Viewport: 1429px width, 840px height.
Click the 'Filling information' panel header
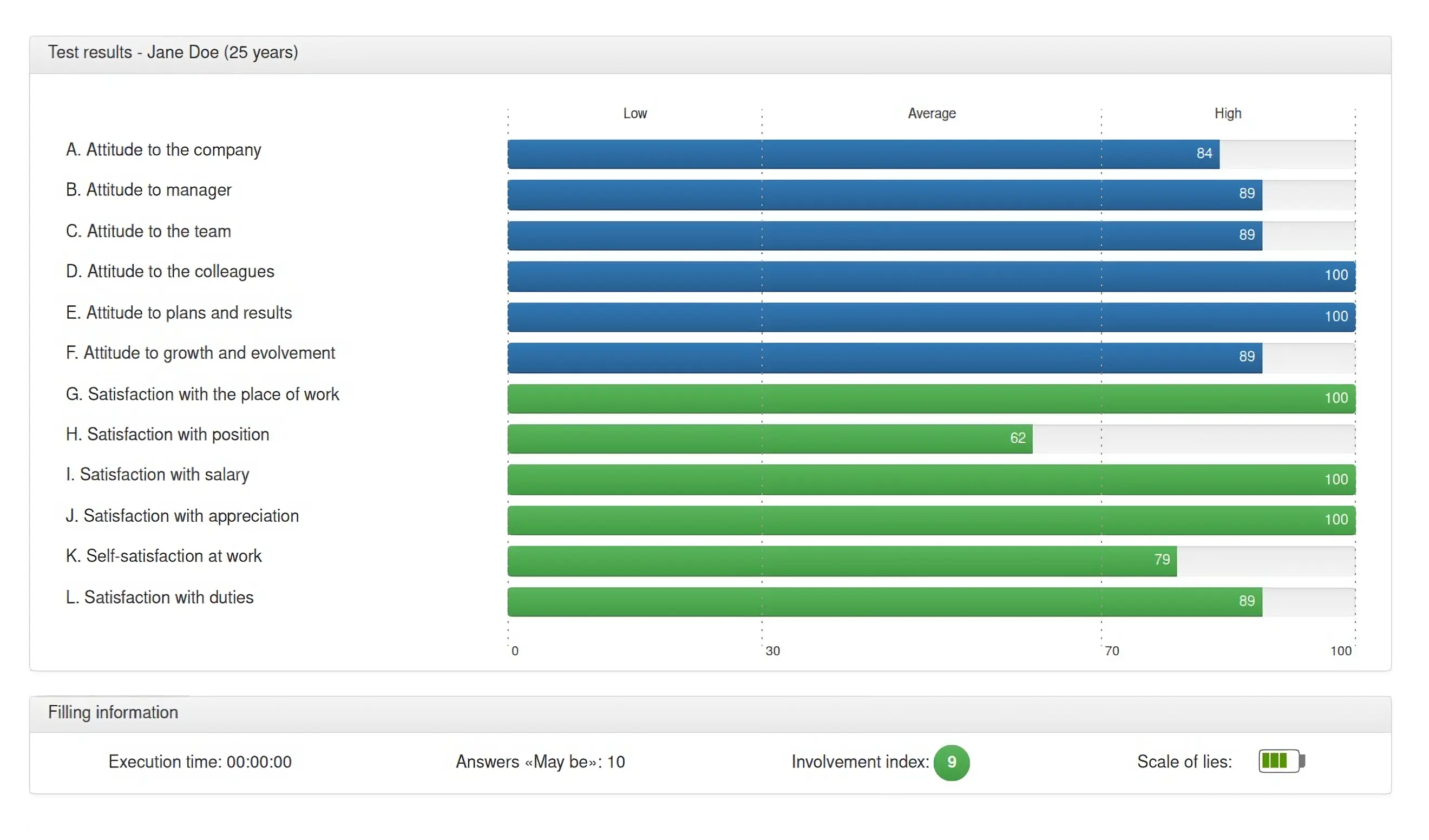pyautogui.click(x=113, y=712)
